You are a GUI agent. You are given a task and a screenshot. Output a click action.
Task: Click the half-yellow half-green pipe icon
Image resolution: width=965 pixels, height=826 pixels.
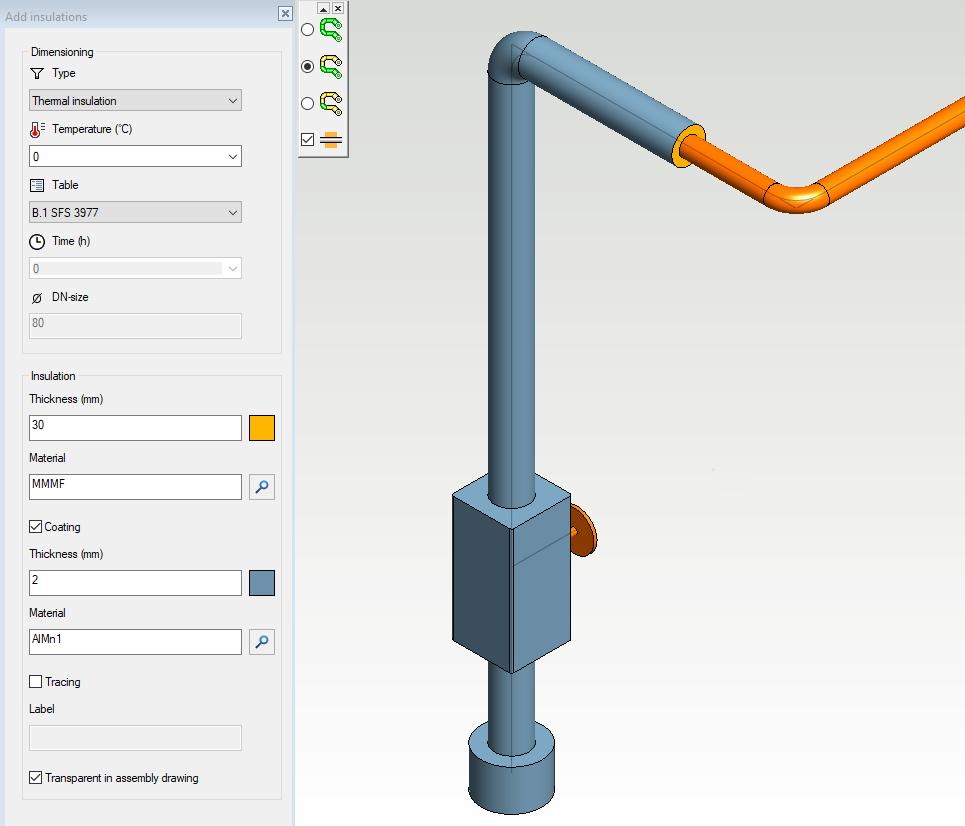[330, 66]
